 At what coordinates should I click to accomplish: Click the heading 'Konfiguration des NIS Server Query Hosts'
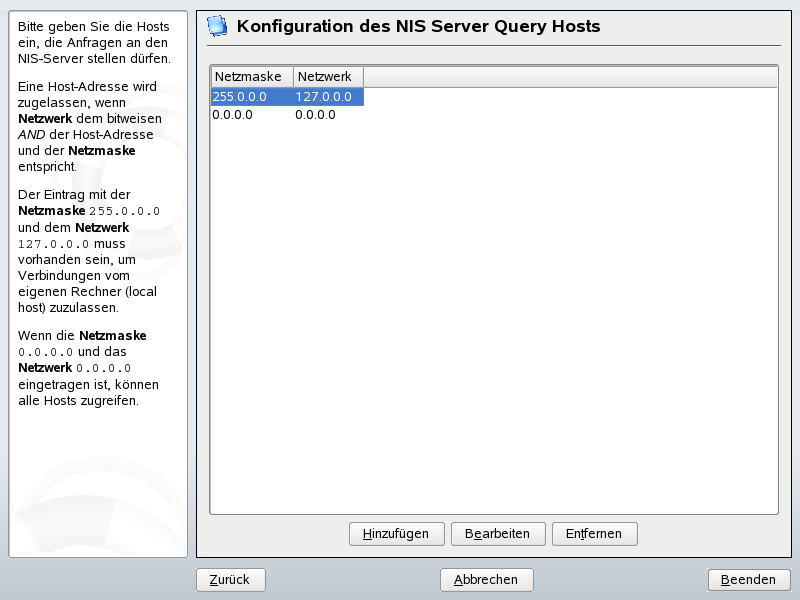(x=418, y=26)
